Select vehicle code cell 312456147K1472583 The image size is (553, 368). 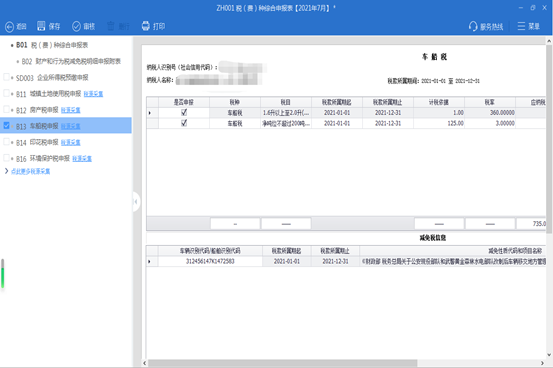[x=210, y=261]
